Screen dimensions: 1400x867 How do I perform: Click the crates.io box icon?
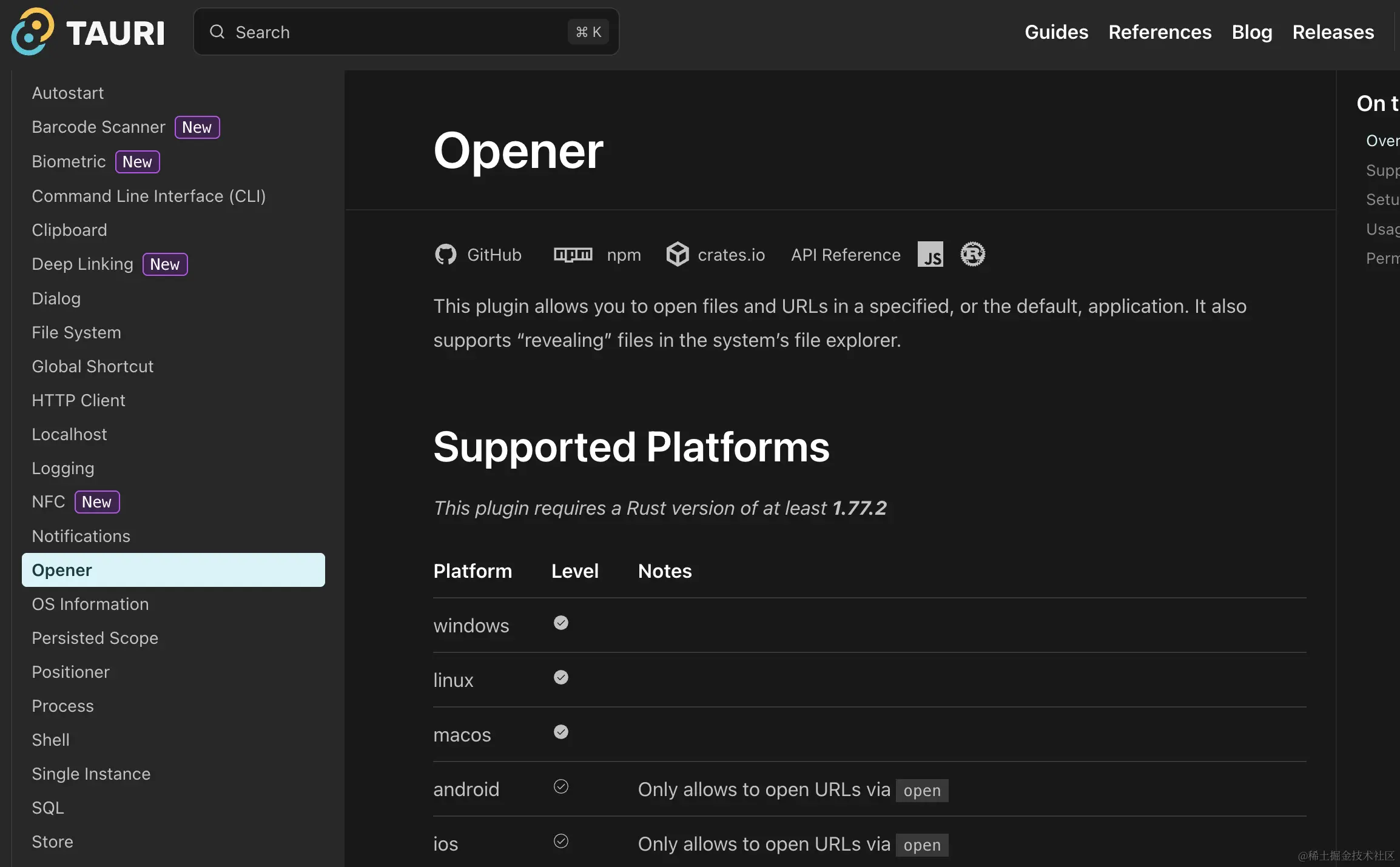click(677, 255)
